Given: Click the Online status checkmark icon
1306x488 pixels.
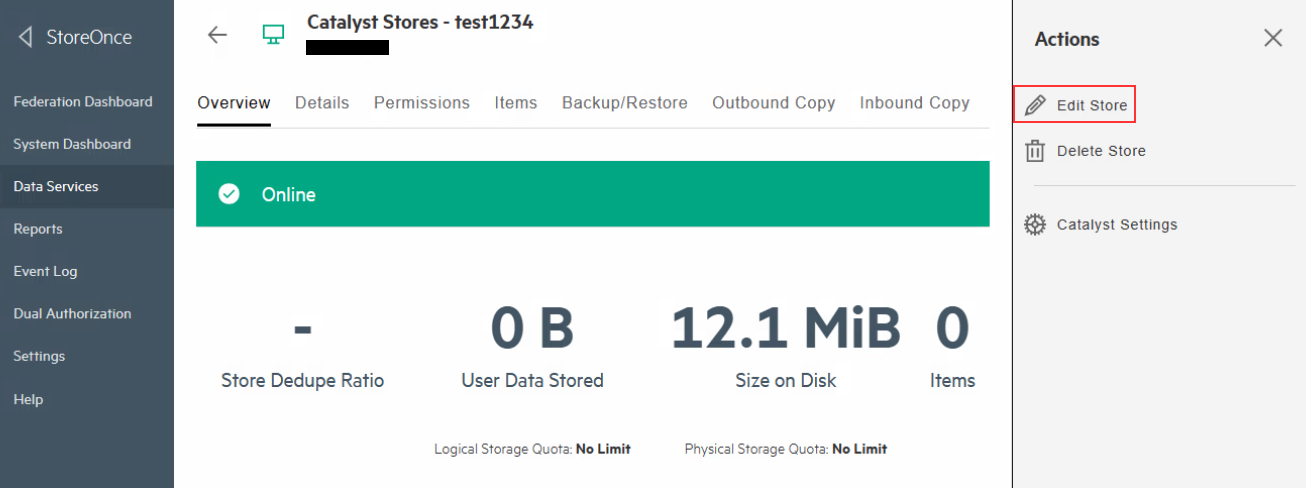Looking at the screenshot, I should [x=229, y=194].
